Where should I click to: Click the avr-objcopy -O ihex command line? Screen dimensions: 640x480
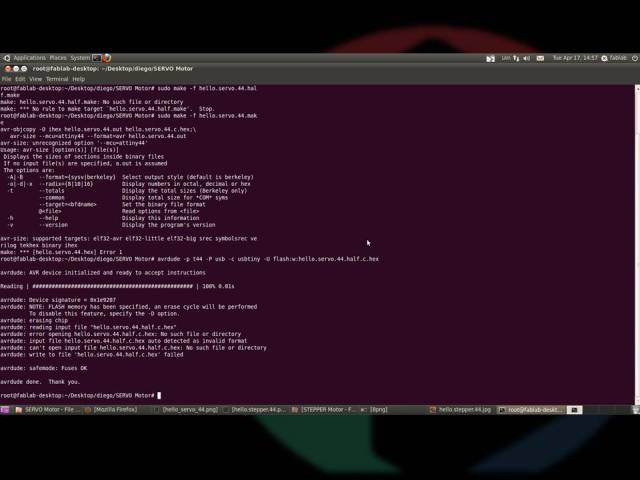pos(98,129)
